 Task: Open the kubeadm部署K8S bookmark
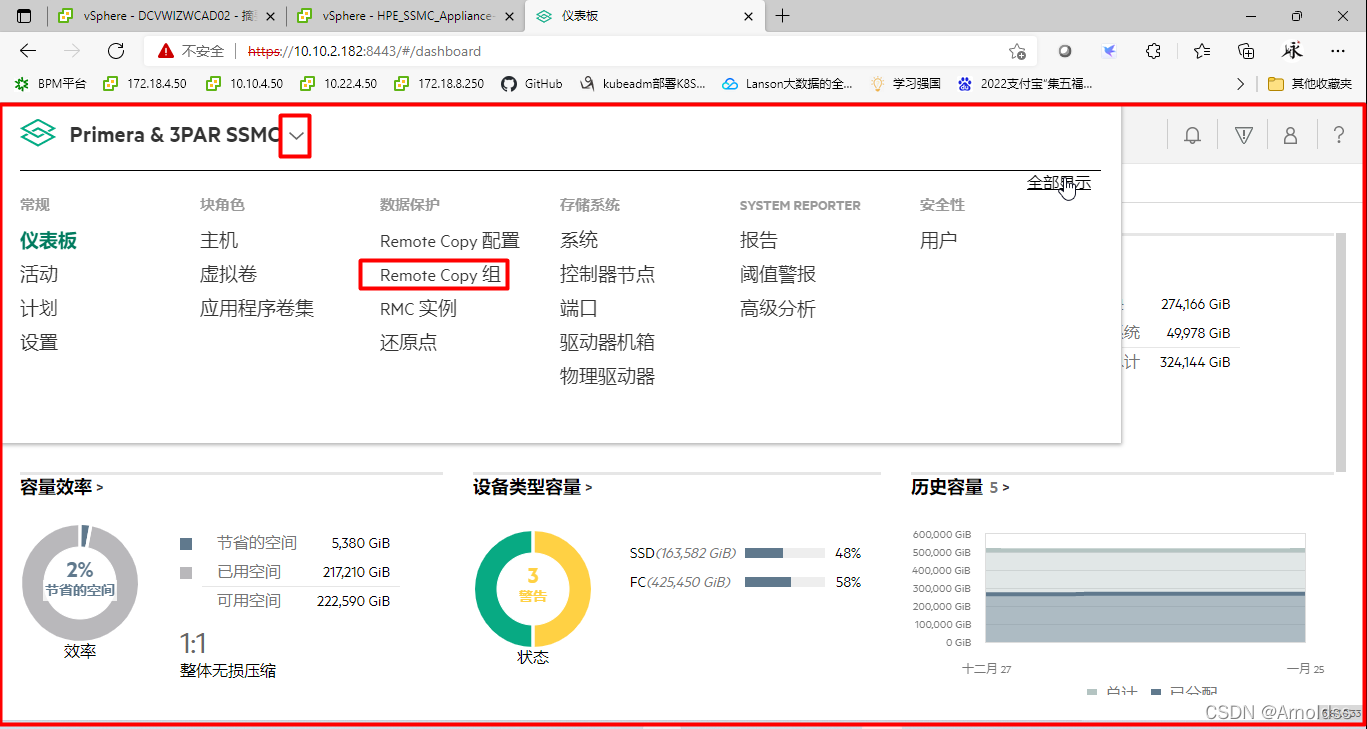[642, 84]
